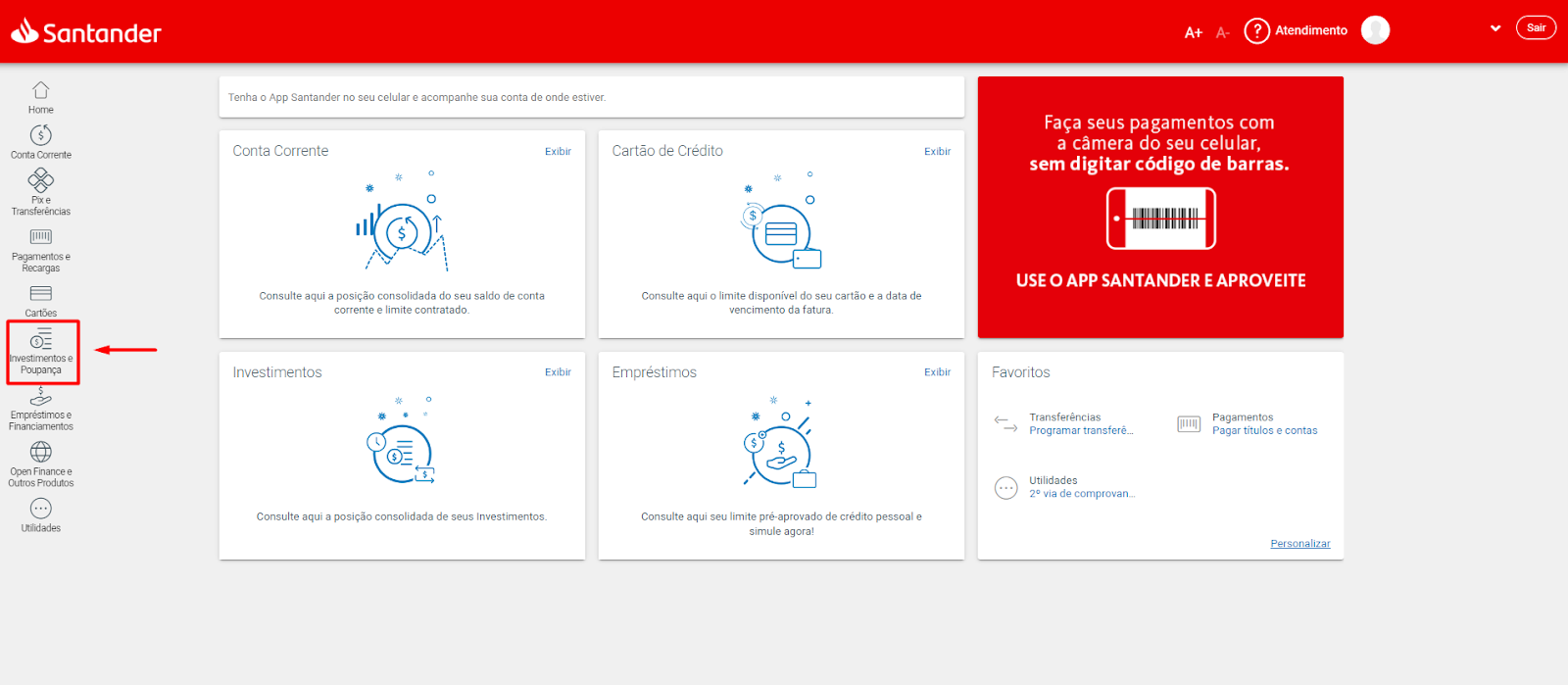The image size is (1568, 685).
Task: Click the Investimentos card title
Action: tap(277, 372)
